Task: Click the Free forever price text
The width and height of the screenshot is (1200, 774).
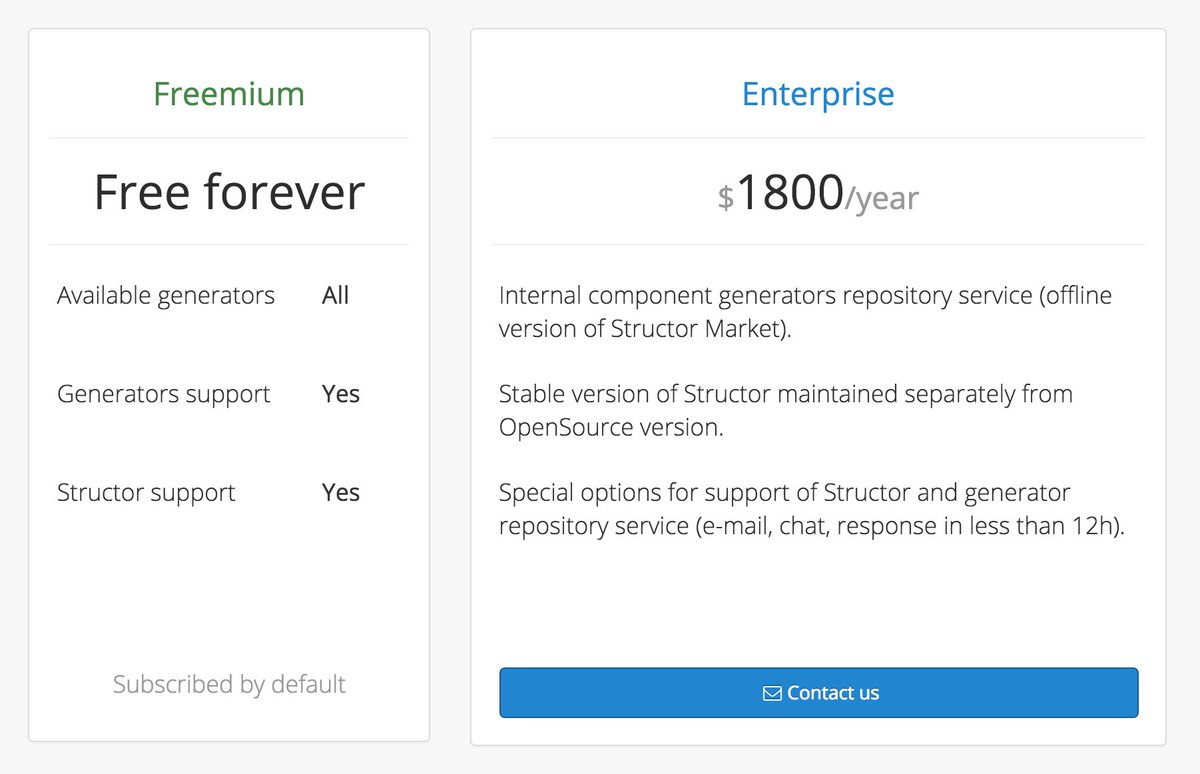Action: [x=229, y=191]
